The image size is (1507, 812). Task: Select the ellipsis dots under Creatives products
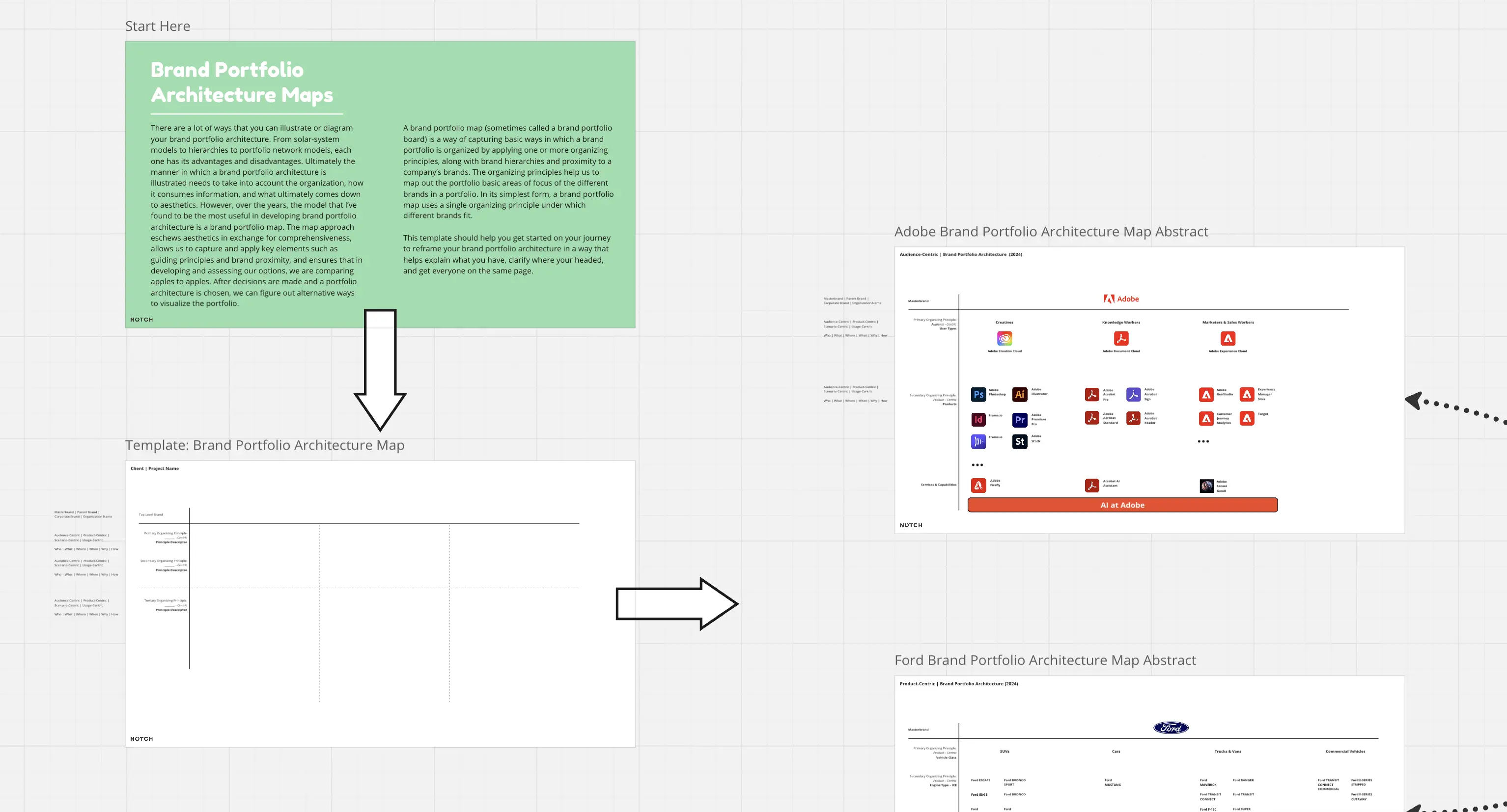[x=977, y=465]
